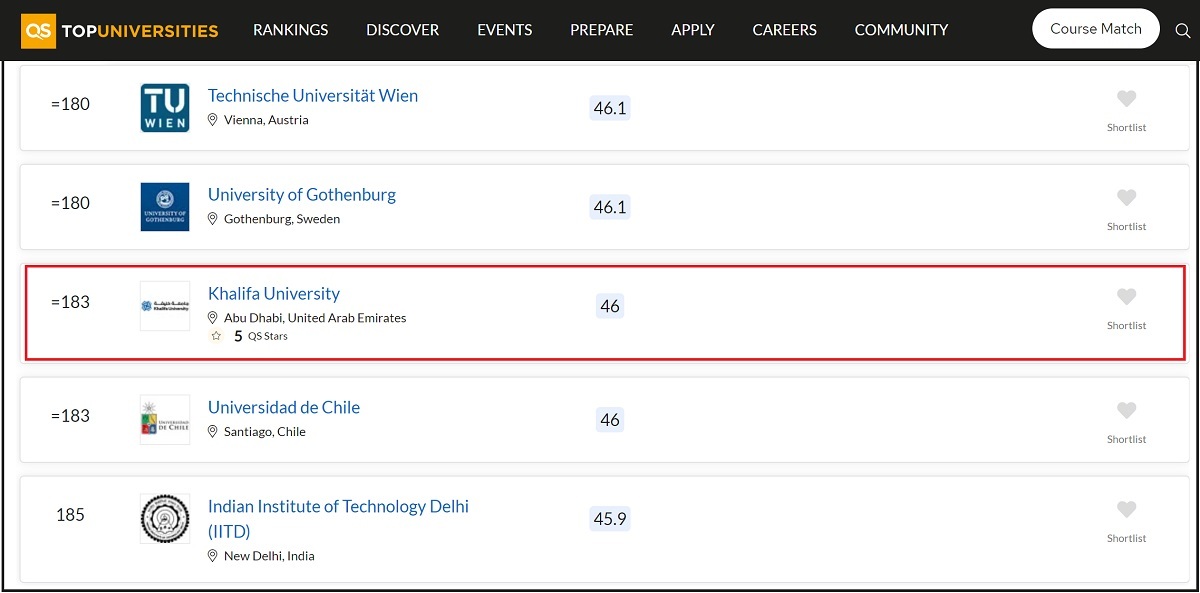Shortlist Technische Universität Wien with heart
The height and width of the screenshot is (593, 1200).
tap(1126, 99)
